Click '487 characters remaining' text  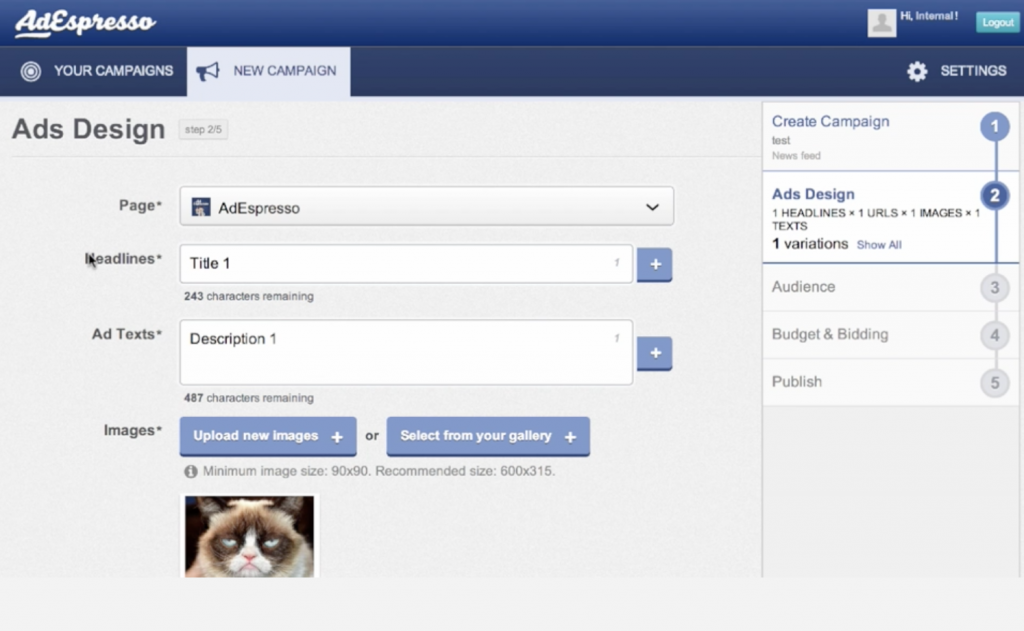click(249, 398)
